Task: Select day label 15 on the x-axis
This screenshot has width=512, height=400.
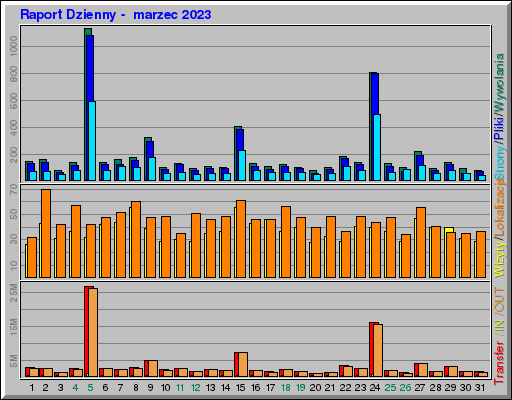Action: coord(240,388)
